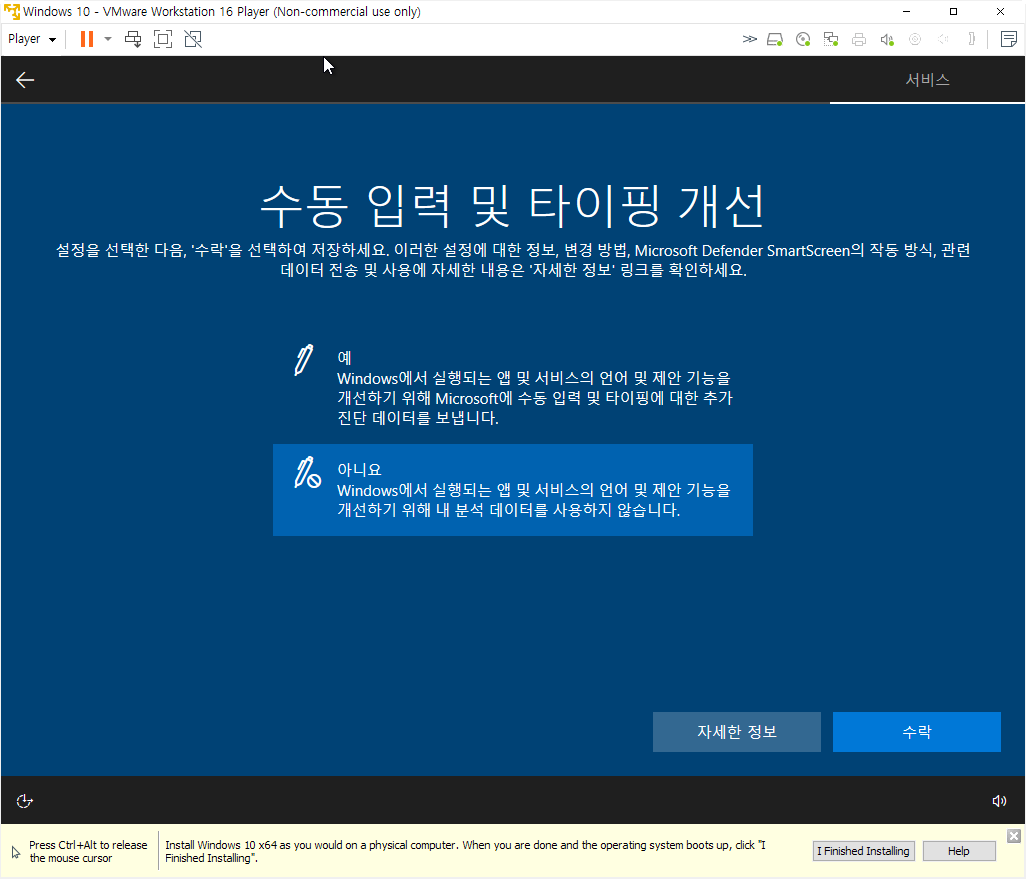Viewport: 1026px width, 879px height.
Task: Expand the power options dropdown arrow
Action: 108,39
